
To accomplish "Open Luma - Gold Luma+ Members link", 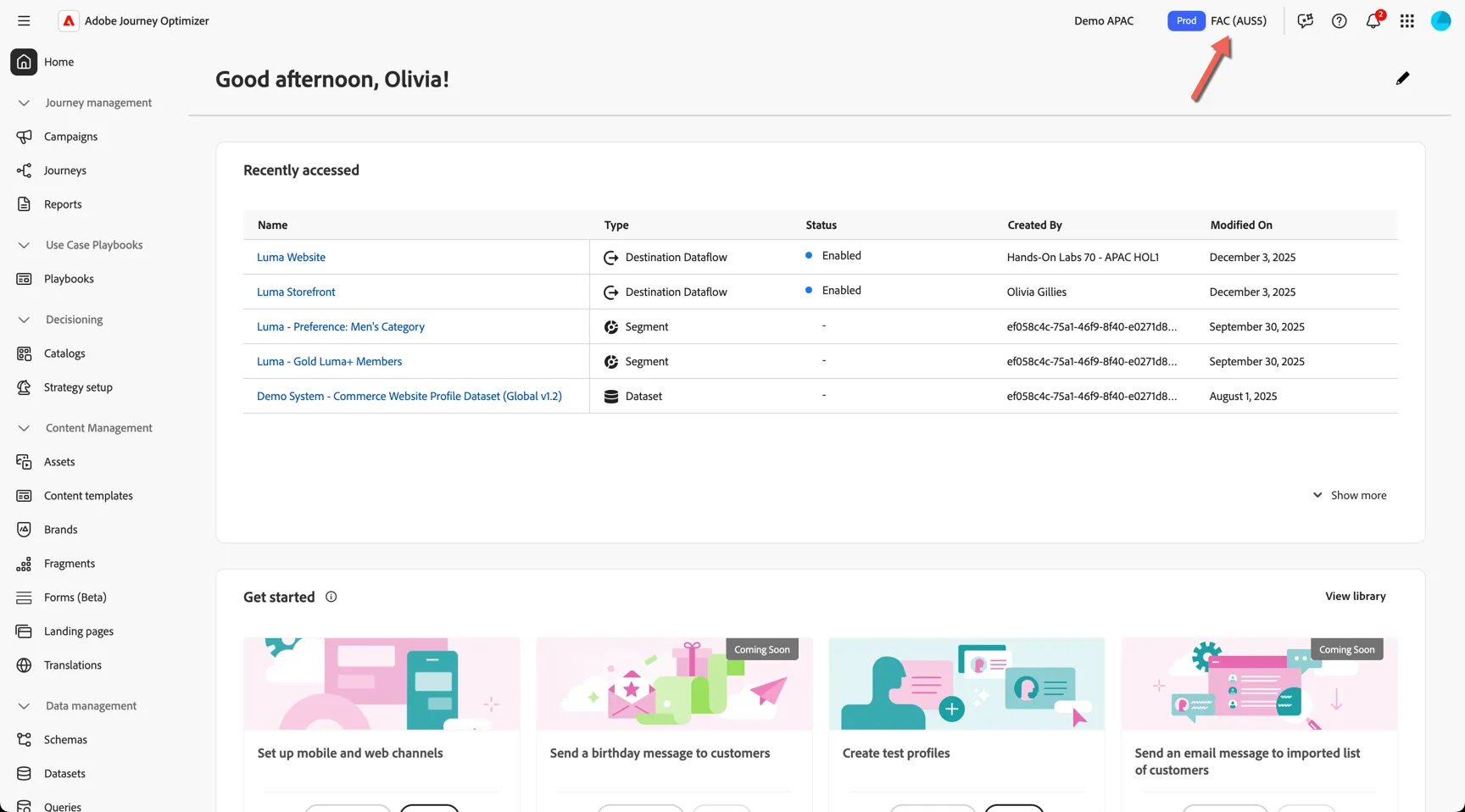I will click(x=329, y=361).
